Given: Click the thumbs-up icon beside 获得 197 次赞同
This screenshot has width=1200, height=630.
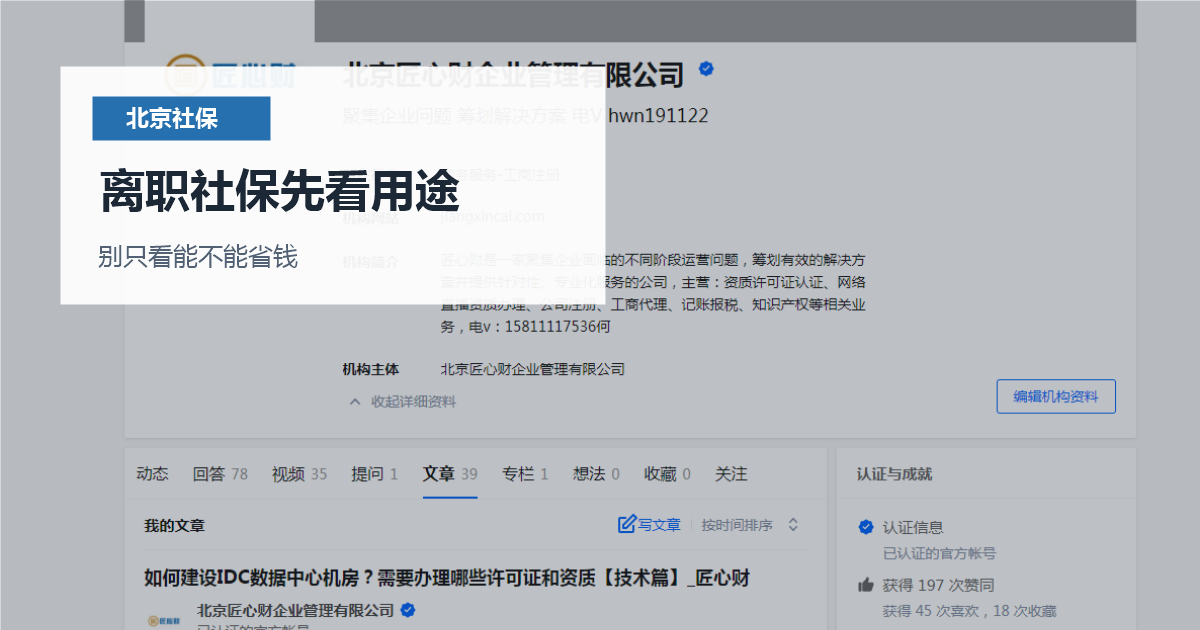Looking at the screenshot, I should click(866, 585).
